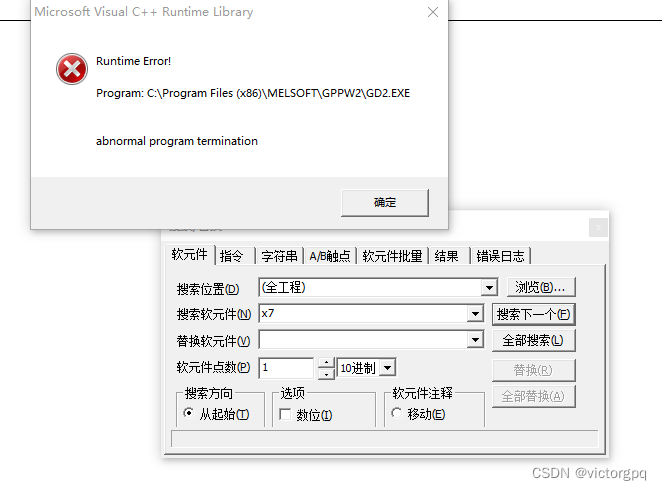Viewport: 662px width, 490px height.
Task: Expand the 搜索位置 dropdown arrow
Action: pyautogui.click(x=489, y=287)
